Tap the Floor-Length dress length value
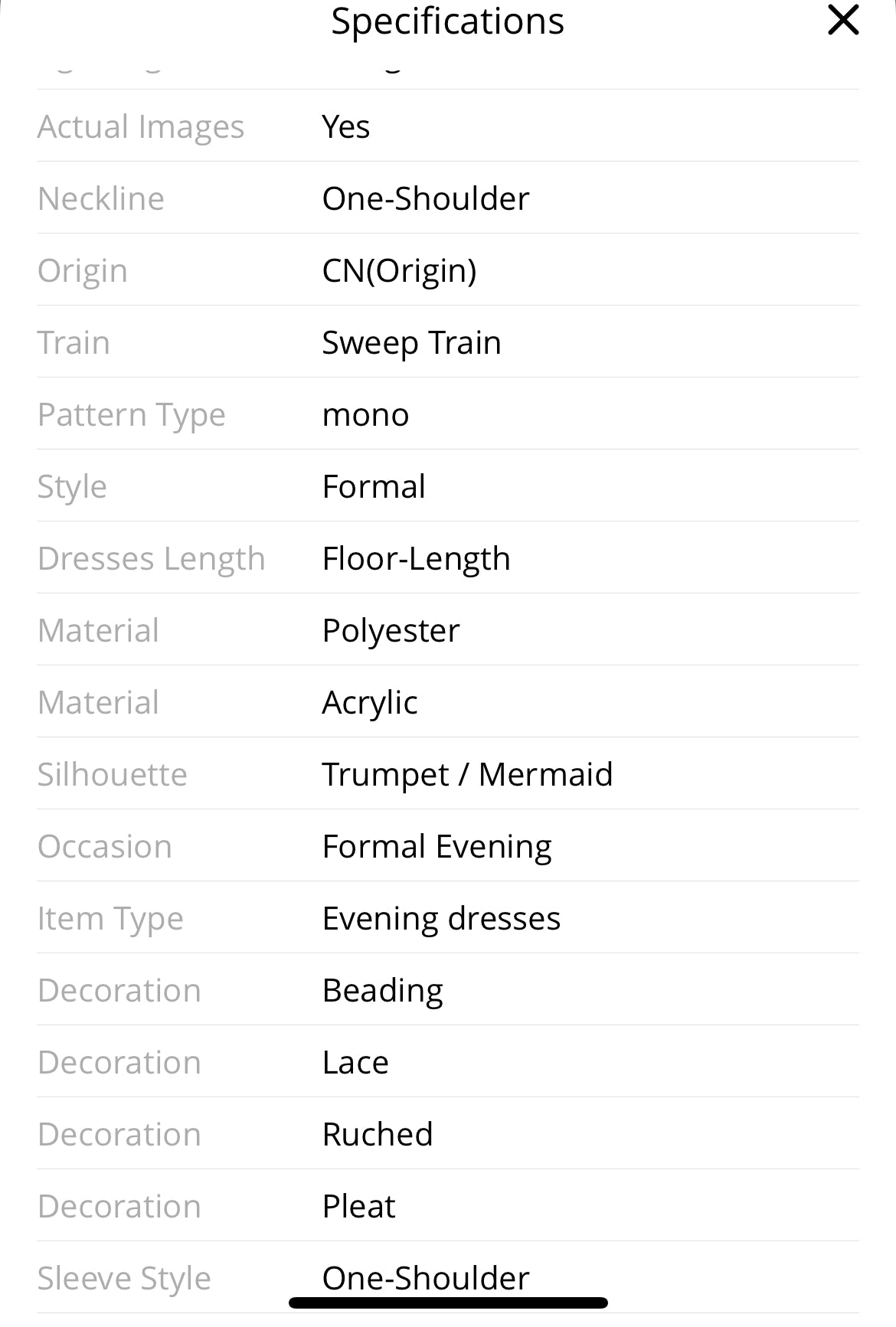 click(416, 559)
